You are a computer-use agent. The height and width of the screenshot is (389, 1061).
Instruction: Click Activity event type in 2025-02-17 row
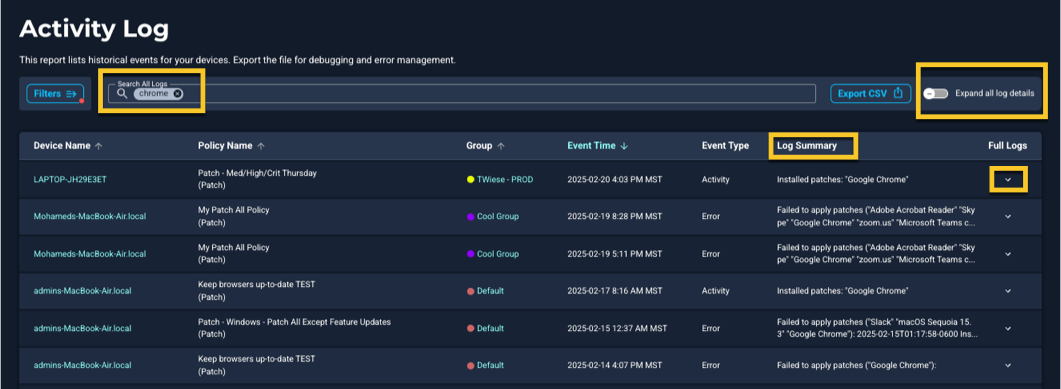click(x=716, y=291)
